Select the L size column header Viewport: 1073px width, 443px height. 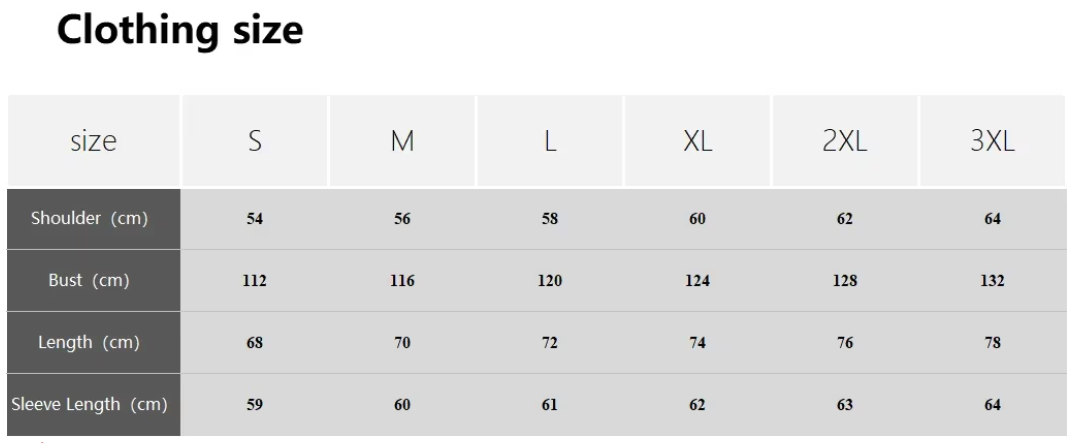(550, 140)
